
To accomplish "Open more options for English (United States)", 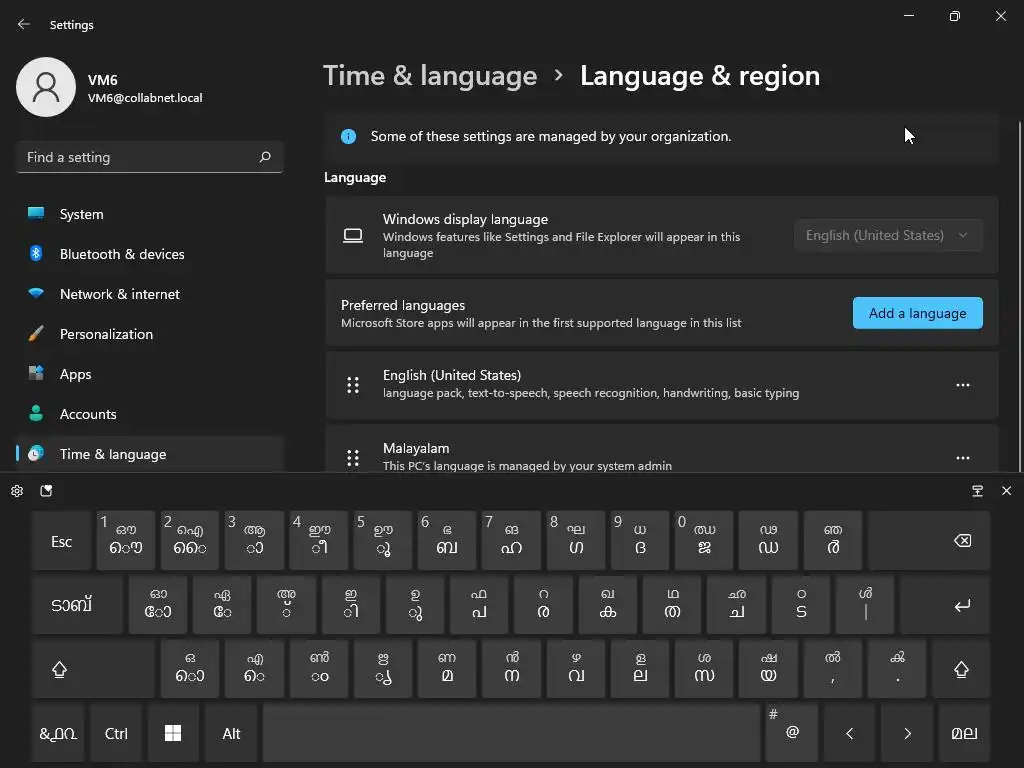I will click(x=963, y=385).
